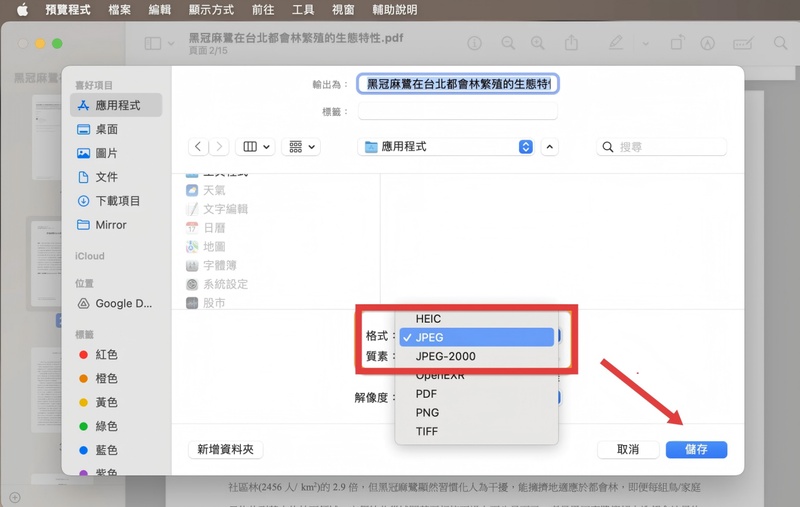
Task: Click the 搜尋 search field
Action: (663, 147)
